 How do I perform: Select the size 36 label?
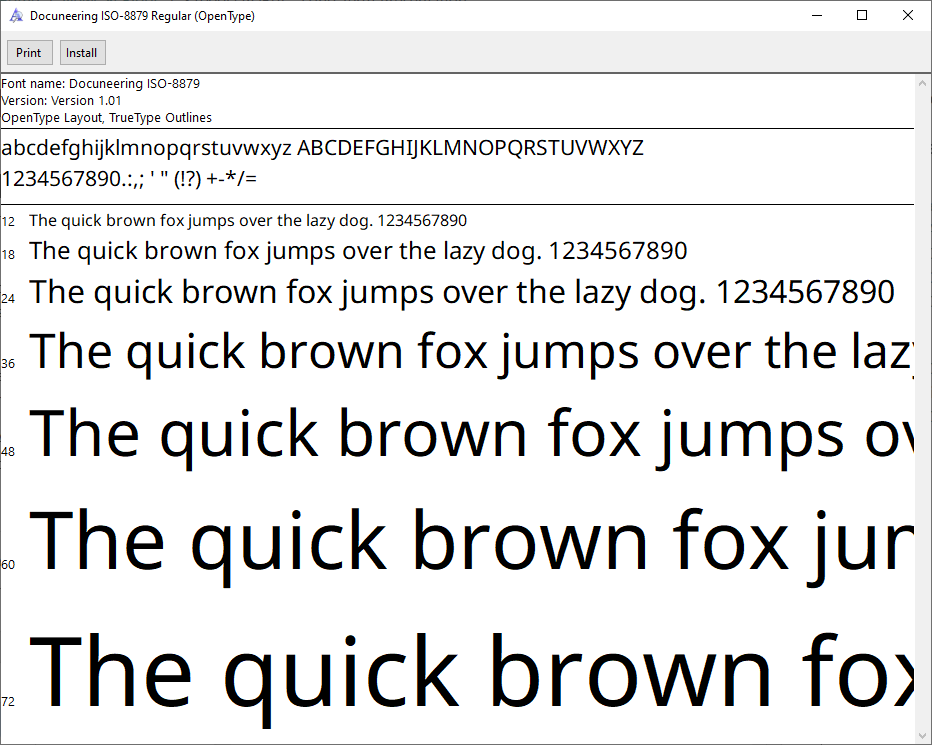point(8,364)
